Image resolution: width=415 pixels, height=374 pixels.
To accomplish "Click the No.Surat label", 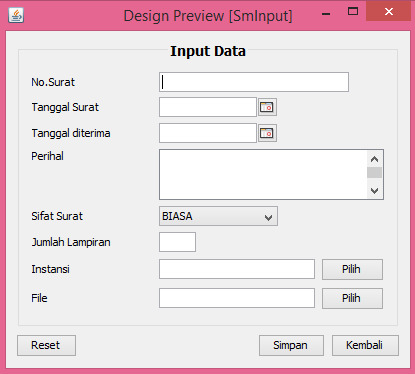I will (53, 82).
